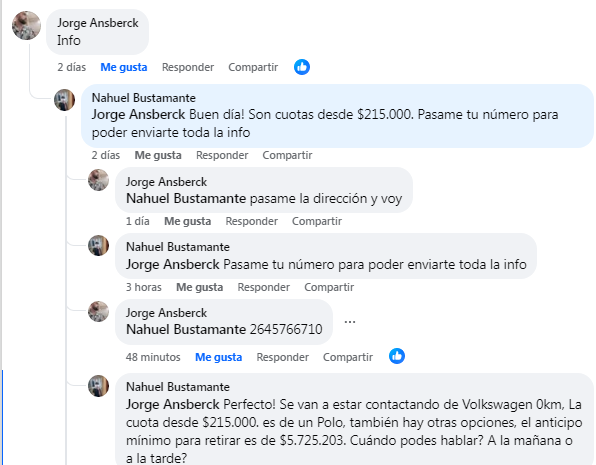Click 'Compartir' under the 48 minutos comment

pos(348,357)
